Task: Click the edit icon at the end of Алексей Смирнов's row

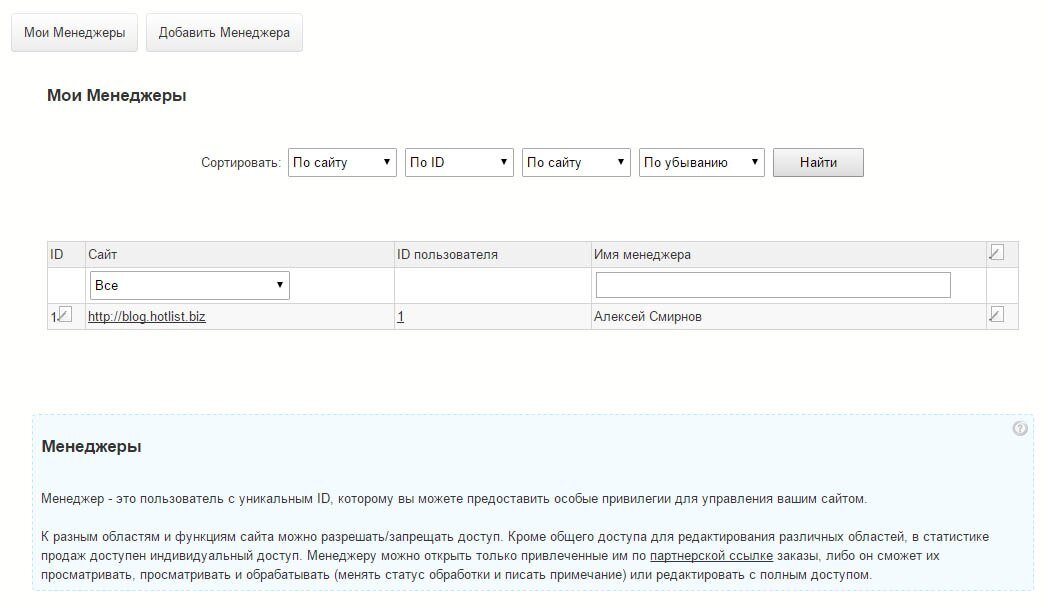Action: 995,315
